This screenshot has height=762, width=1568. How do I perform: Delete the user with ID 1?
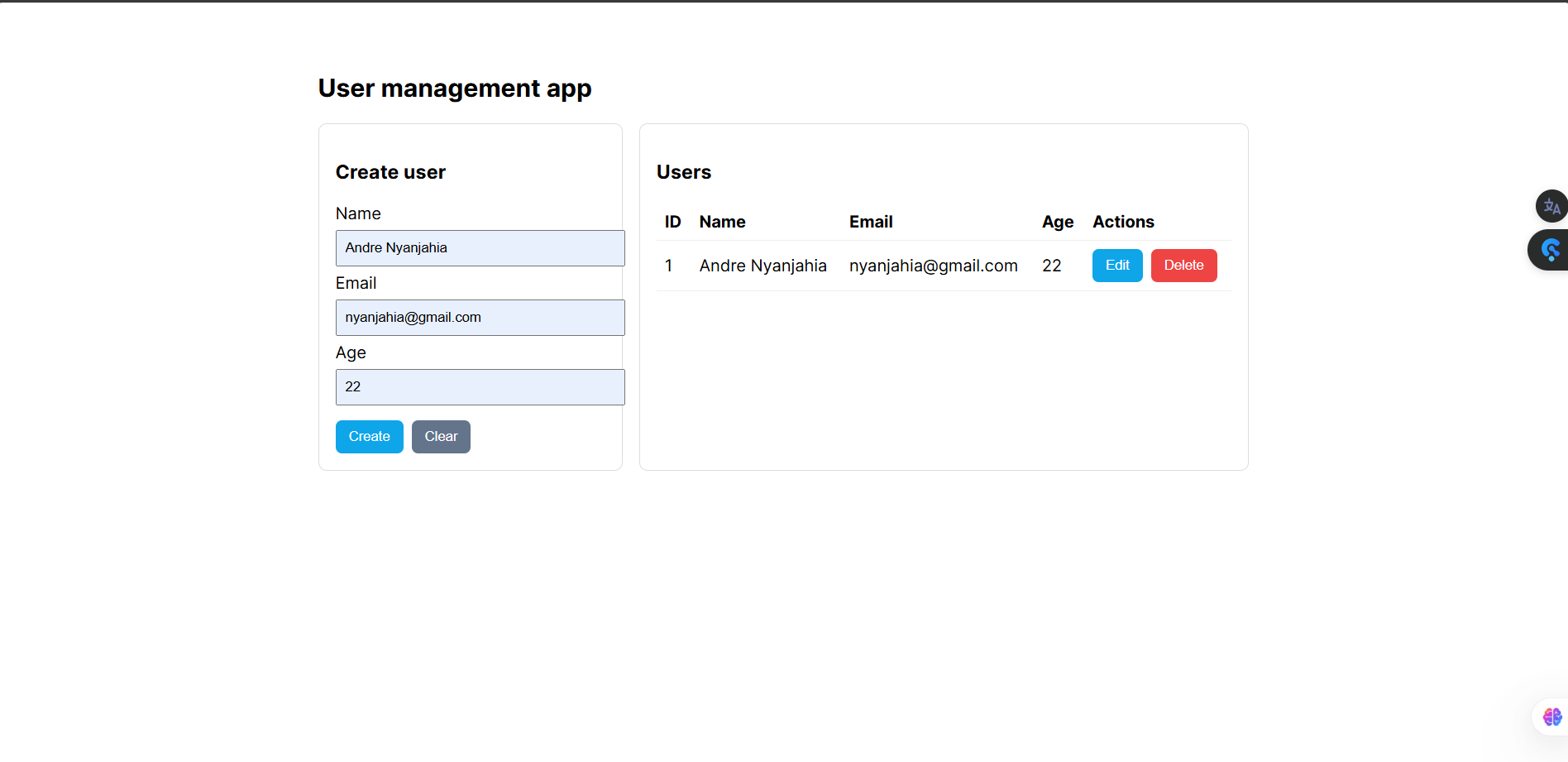coord(1183,266)
